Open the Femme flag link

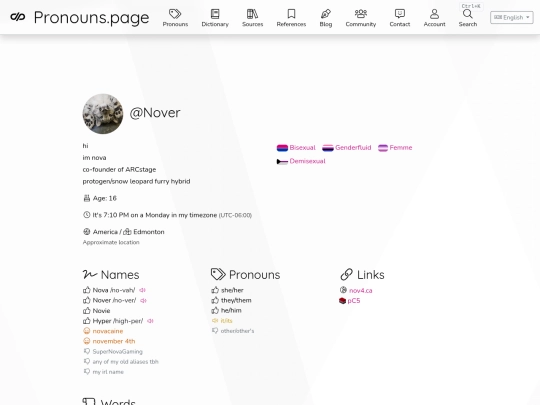pyautogui.click(x=401, y=148)
